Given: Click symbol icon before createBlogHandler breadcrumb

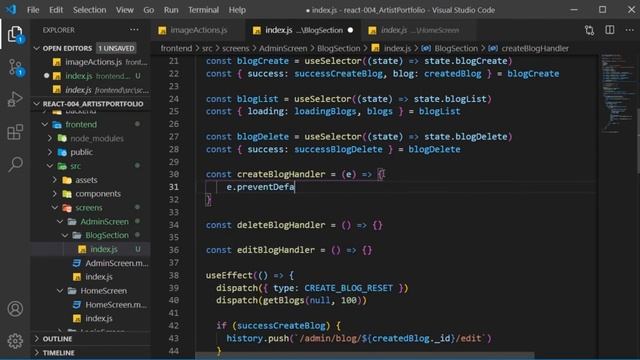Looking at the screenshot, I should [x=493, y=48].
